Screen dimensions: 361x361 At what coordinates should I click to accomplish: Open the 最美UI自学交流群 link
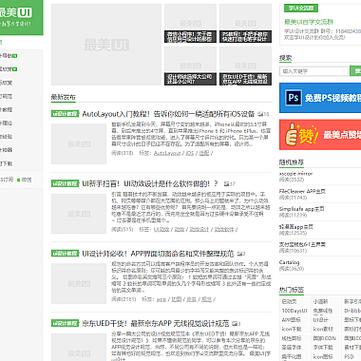pyautogui.click(x=309, y=22)
